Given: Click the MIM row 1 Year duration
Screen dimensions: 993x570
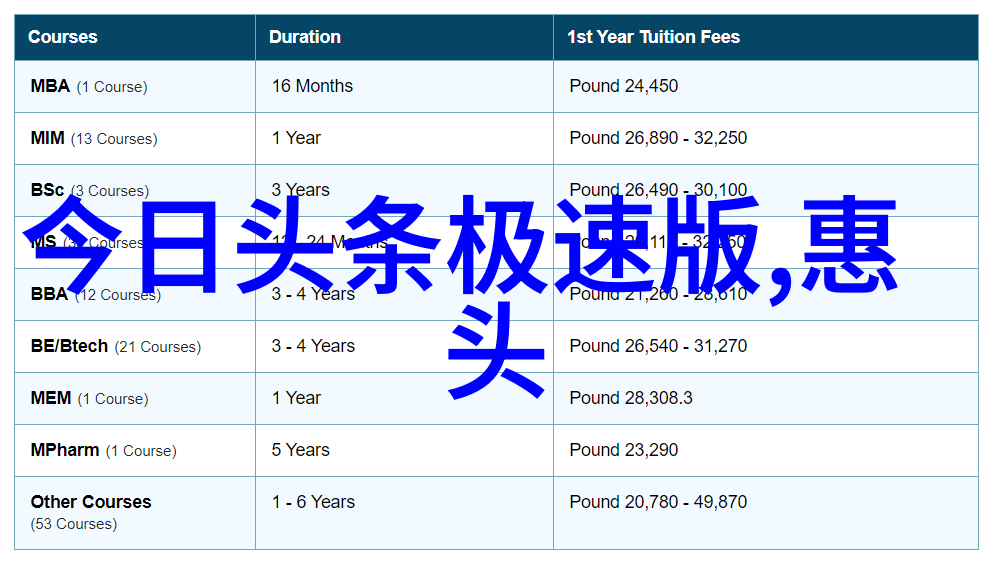Looking at the screenshot, I should 296,138.
